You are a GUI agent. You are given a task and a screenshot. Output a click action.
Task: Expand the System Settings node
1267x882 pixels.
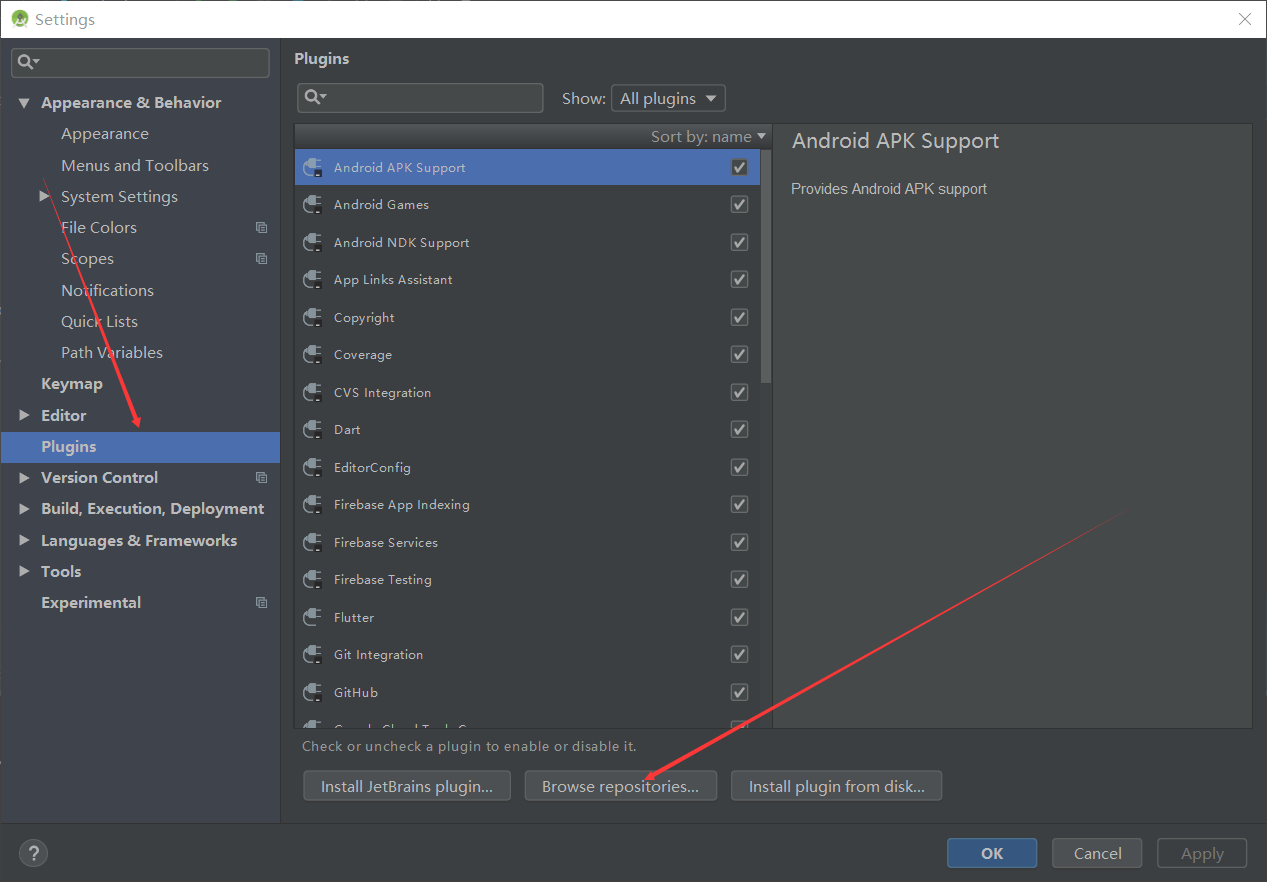[45, 196]
